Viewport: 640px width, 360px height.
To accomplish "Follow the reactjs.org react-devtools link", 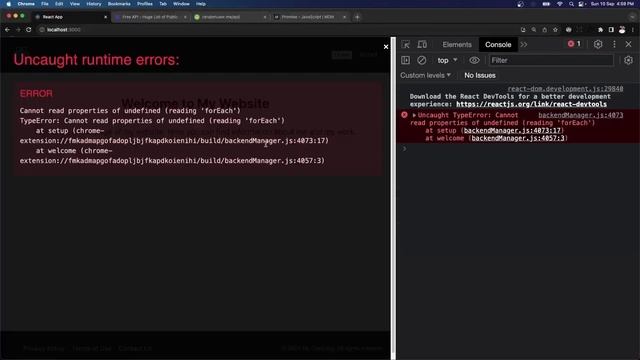I will 531,104.
